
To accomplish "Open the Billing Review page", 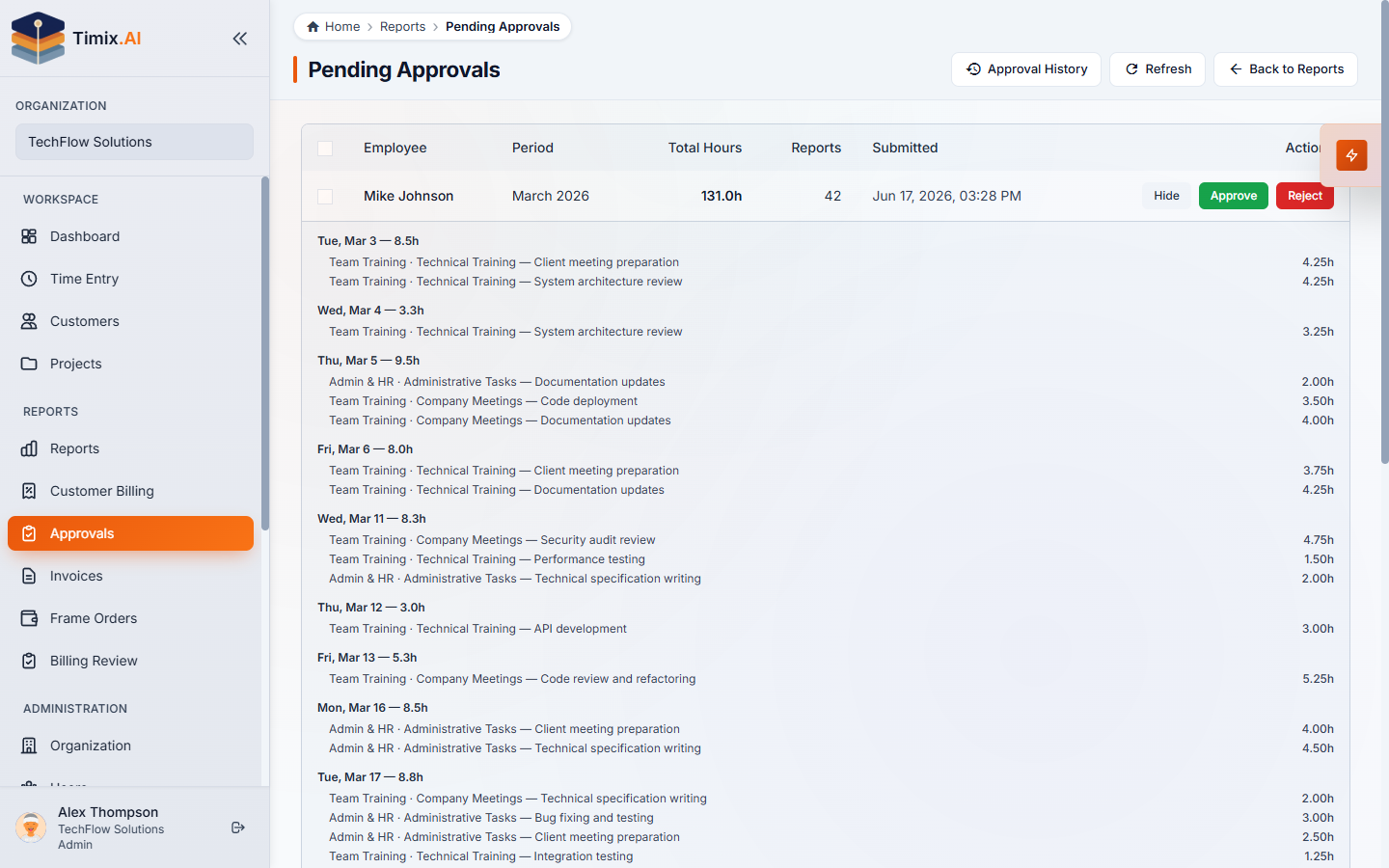I will click(130, 661).
